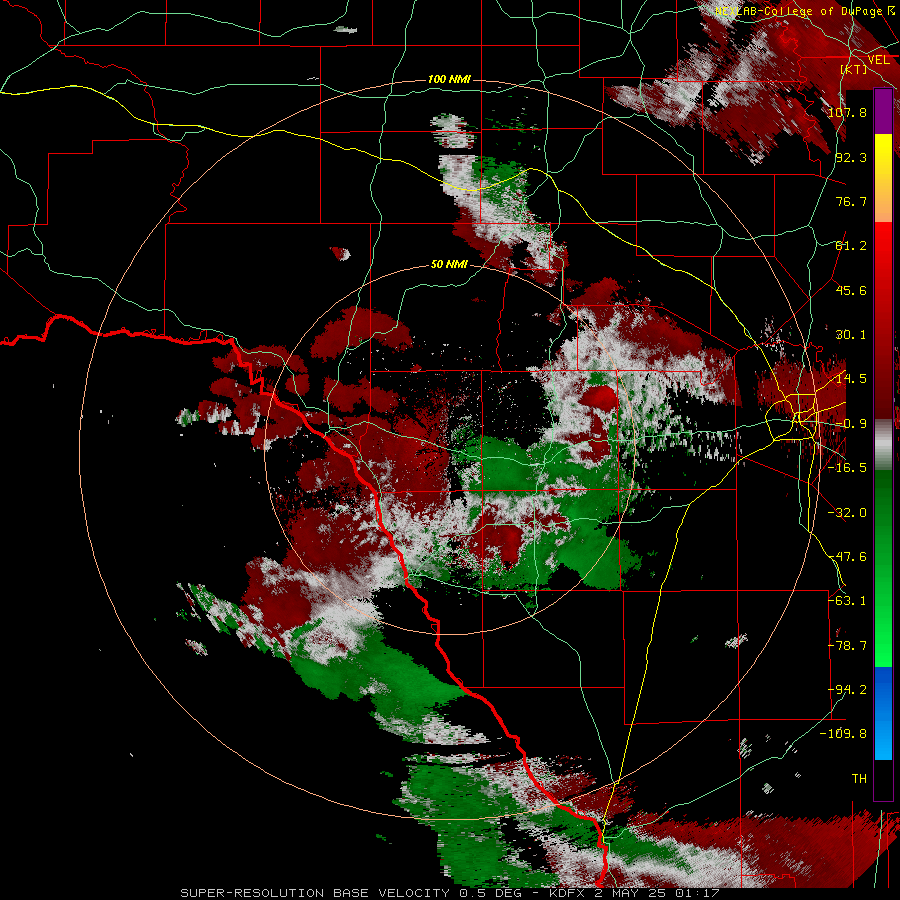Viewport: 900px width, 900px height.
Task: Click the -16.5 value on velocity scale
Action: [x=847, y=468]
